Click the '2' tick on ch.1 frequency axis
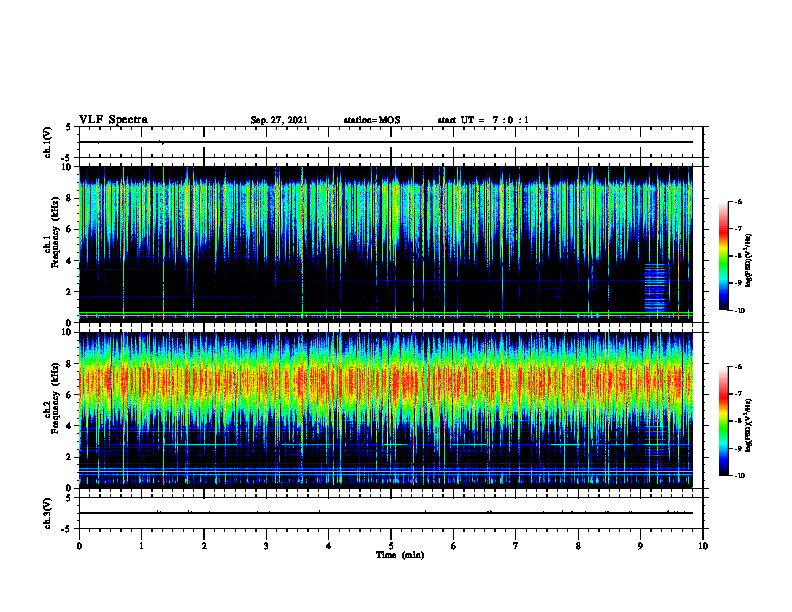792x612 pixels. pos(70,291)
